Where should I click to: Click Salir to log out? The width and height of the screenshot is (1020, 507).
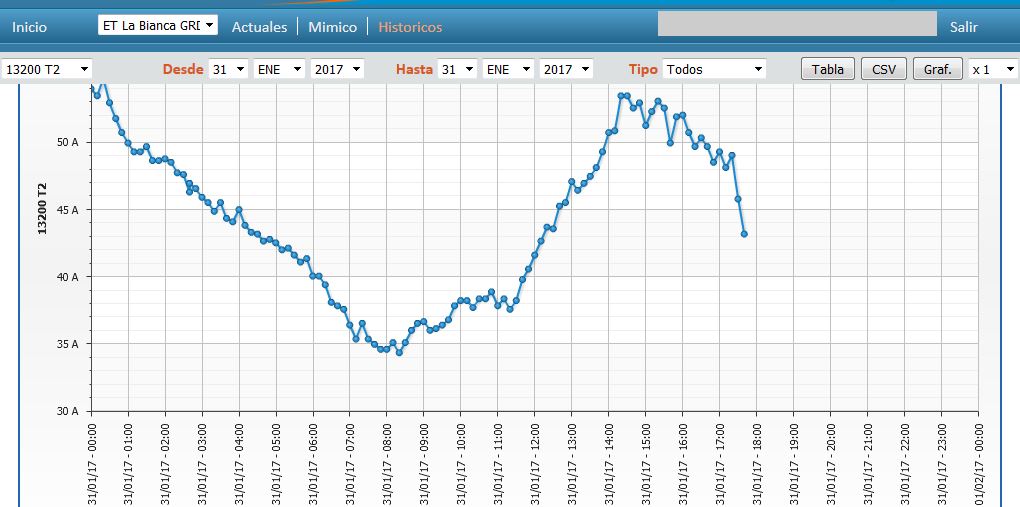click(963, 27)
